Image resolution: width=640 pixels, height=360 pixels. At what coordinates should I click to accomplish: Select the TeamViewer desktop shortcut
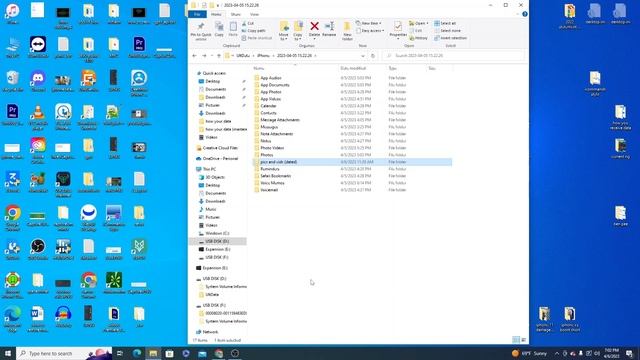(38, 47)
